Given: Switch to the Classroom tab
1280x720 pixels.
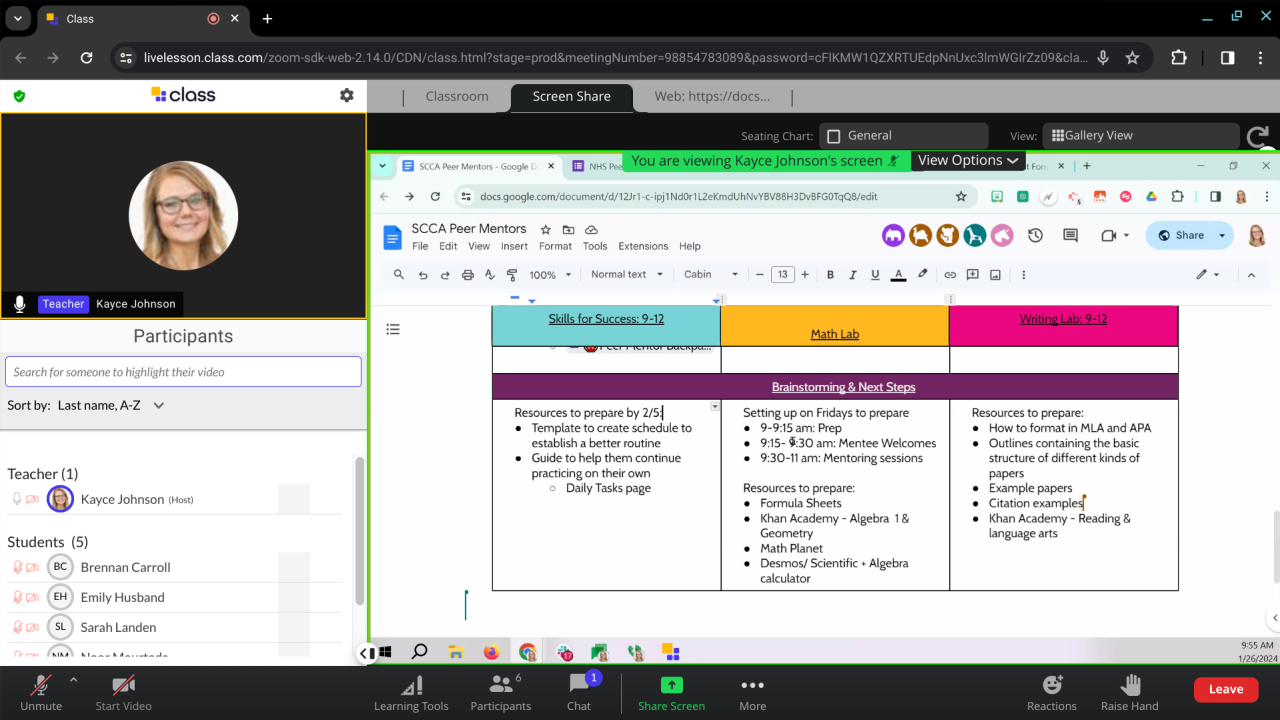Looking at the screenshot, I should [x=457, y=96].
